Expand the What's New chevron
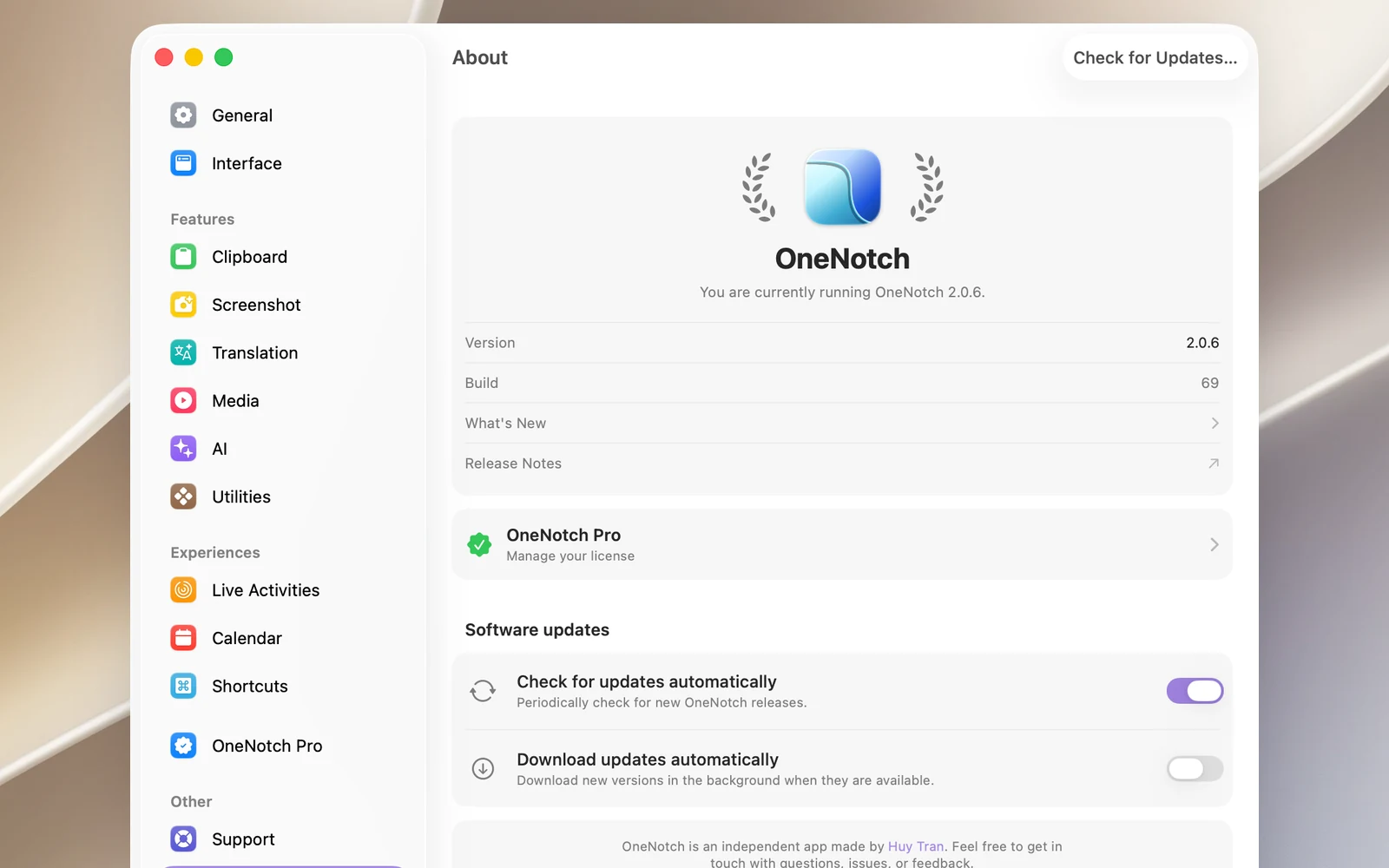This screenshot has height=868, width=1389. [x=1215, y=423]
